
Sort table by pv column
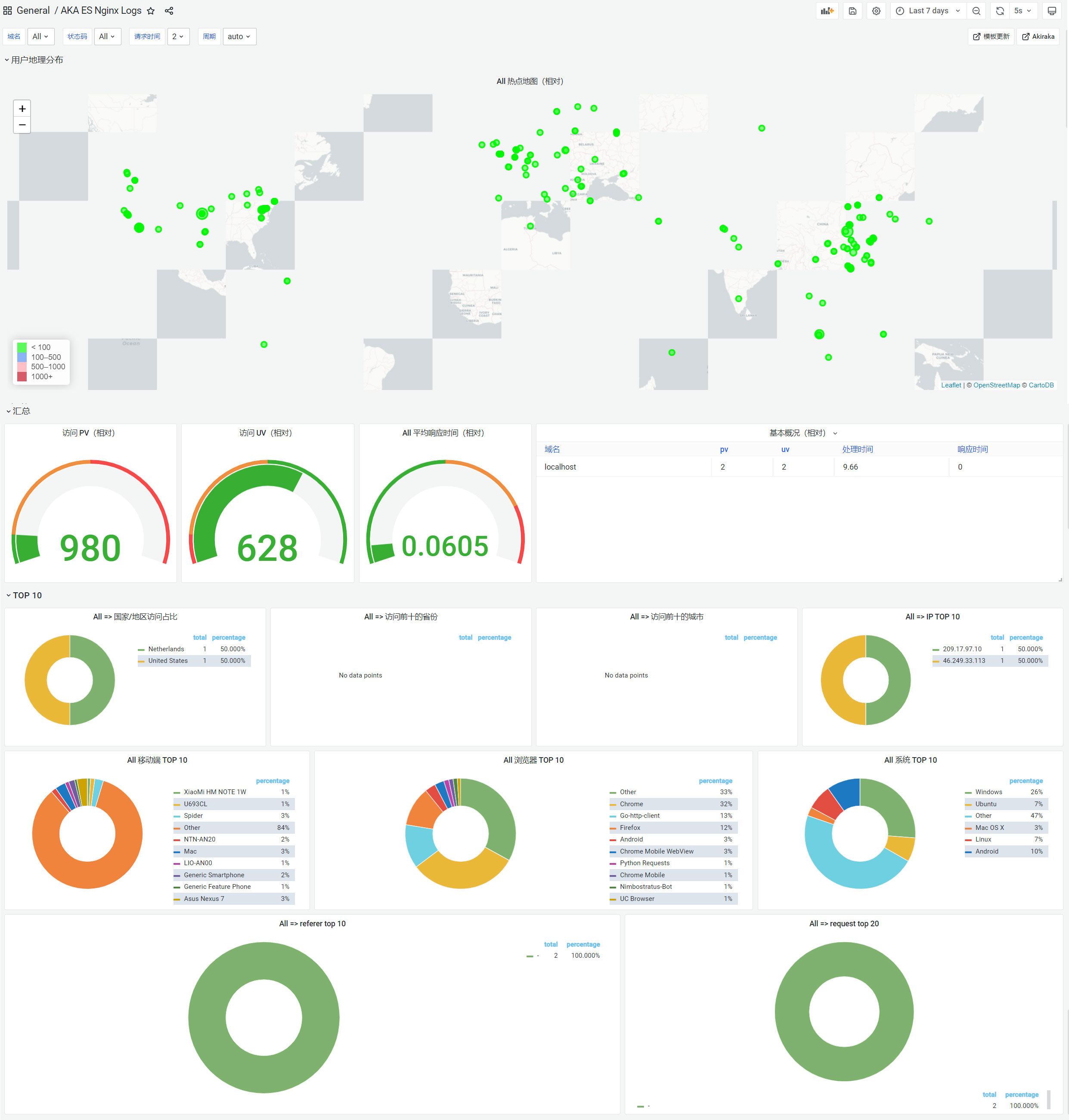tap(724, 449)
